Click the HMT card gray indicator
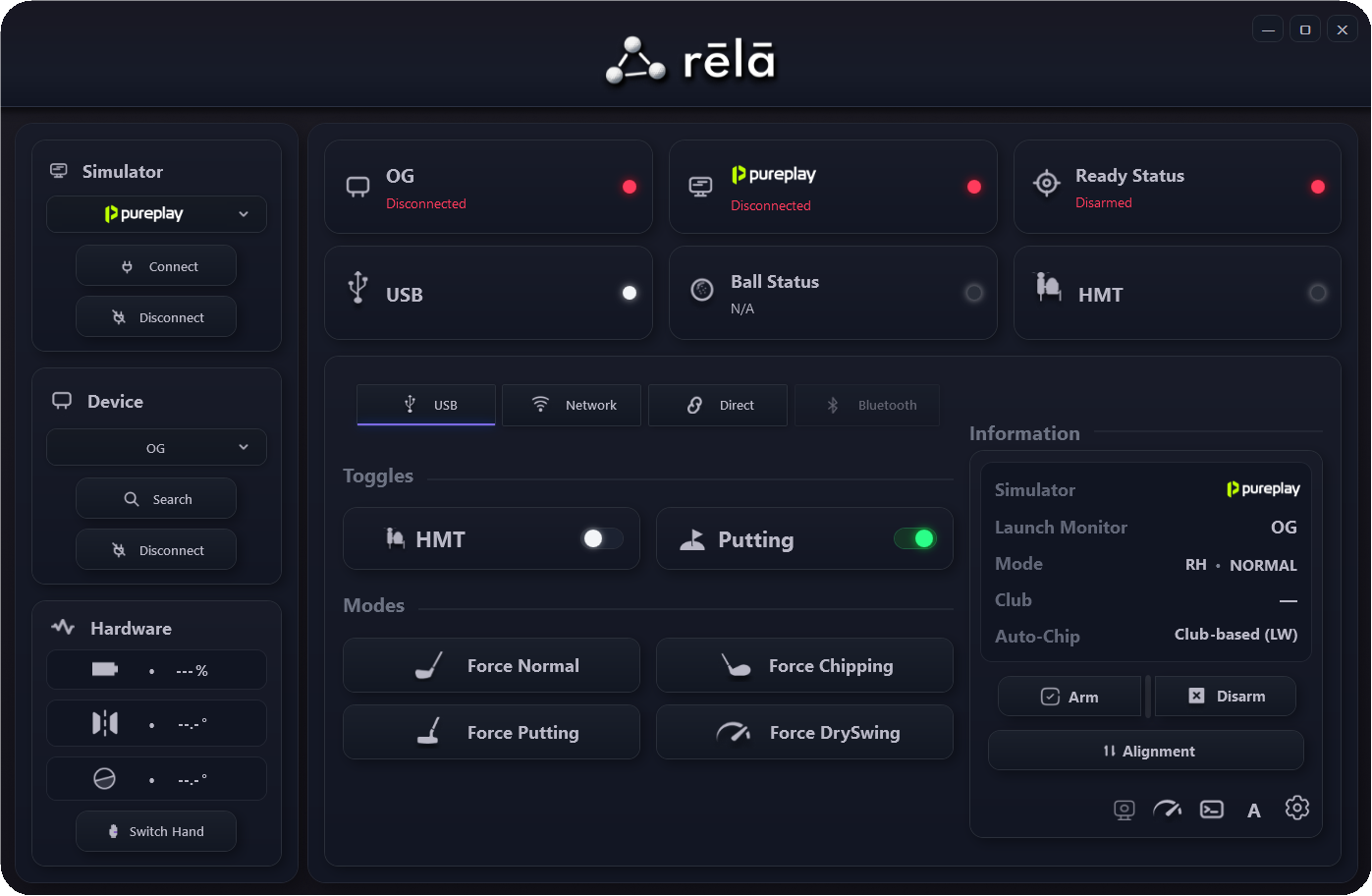 click(1318, 293)
